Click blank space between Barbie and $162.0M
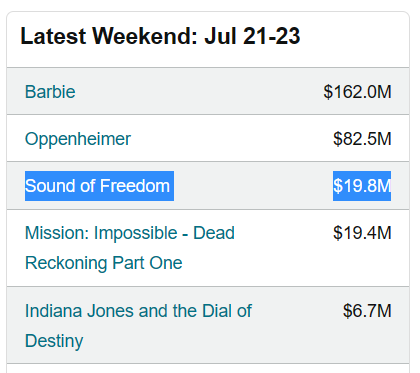The image size is (420, 373). click(x=199, y=92)
